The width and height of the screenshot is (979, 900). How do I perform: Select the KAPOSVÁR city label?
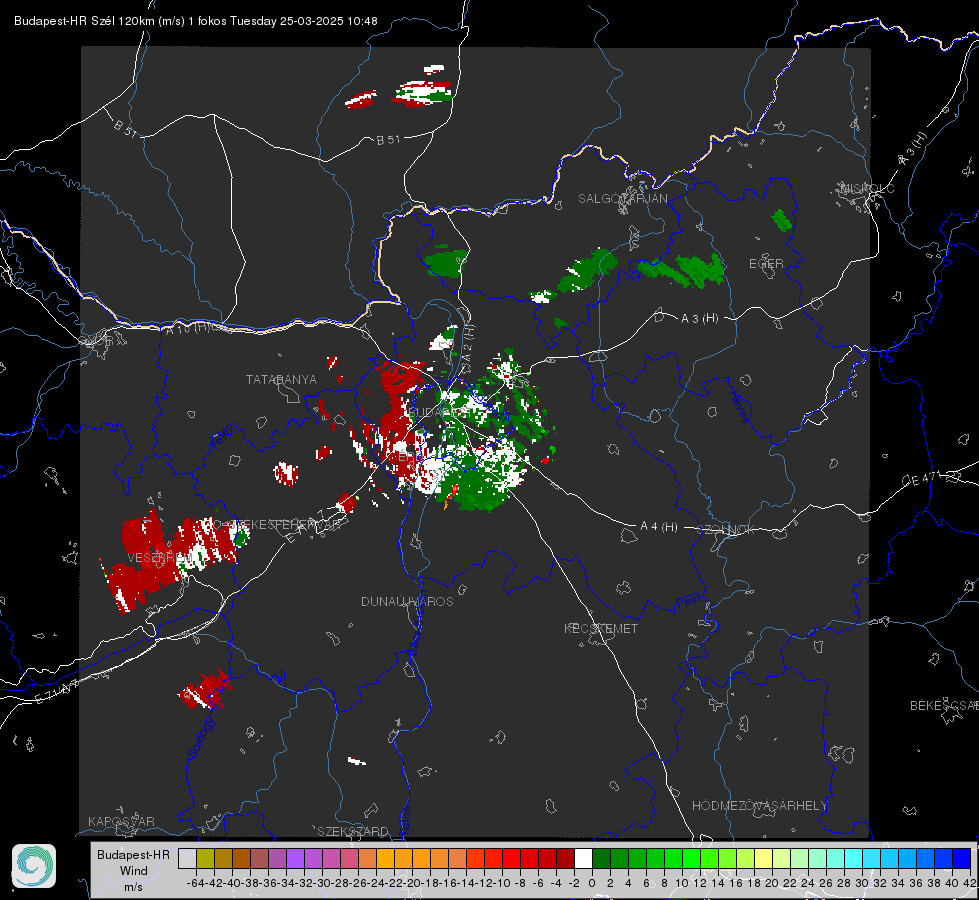click(x=121, y=821)
